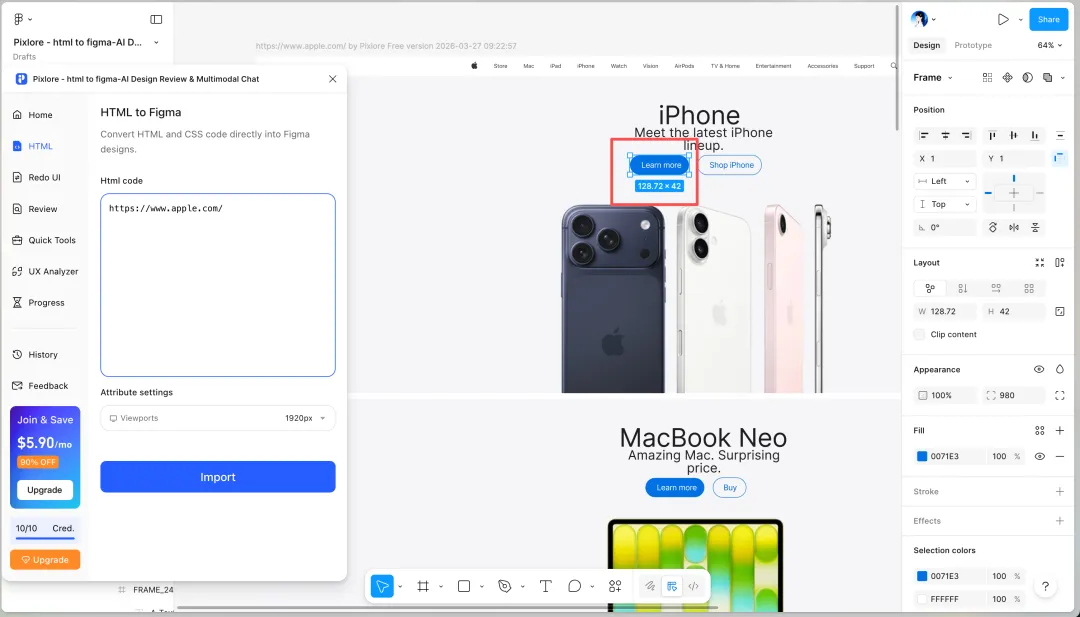Open Top vertical constraint dropdown
This screenshot has width=1080, height=617.
(x=945, y=204)
